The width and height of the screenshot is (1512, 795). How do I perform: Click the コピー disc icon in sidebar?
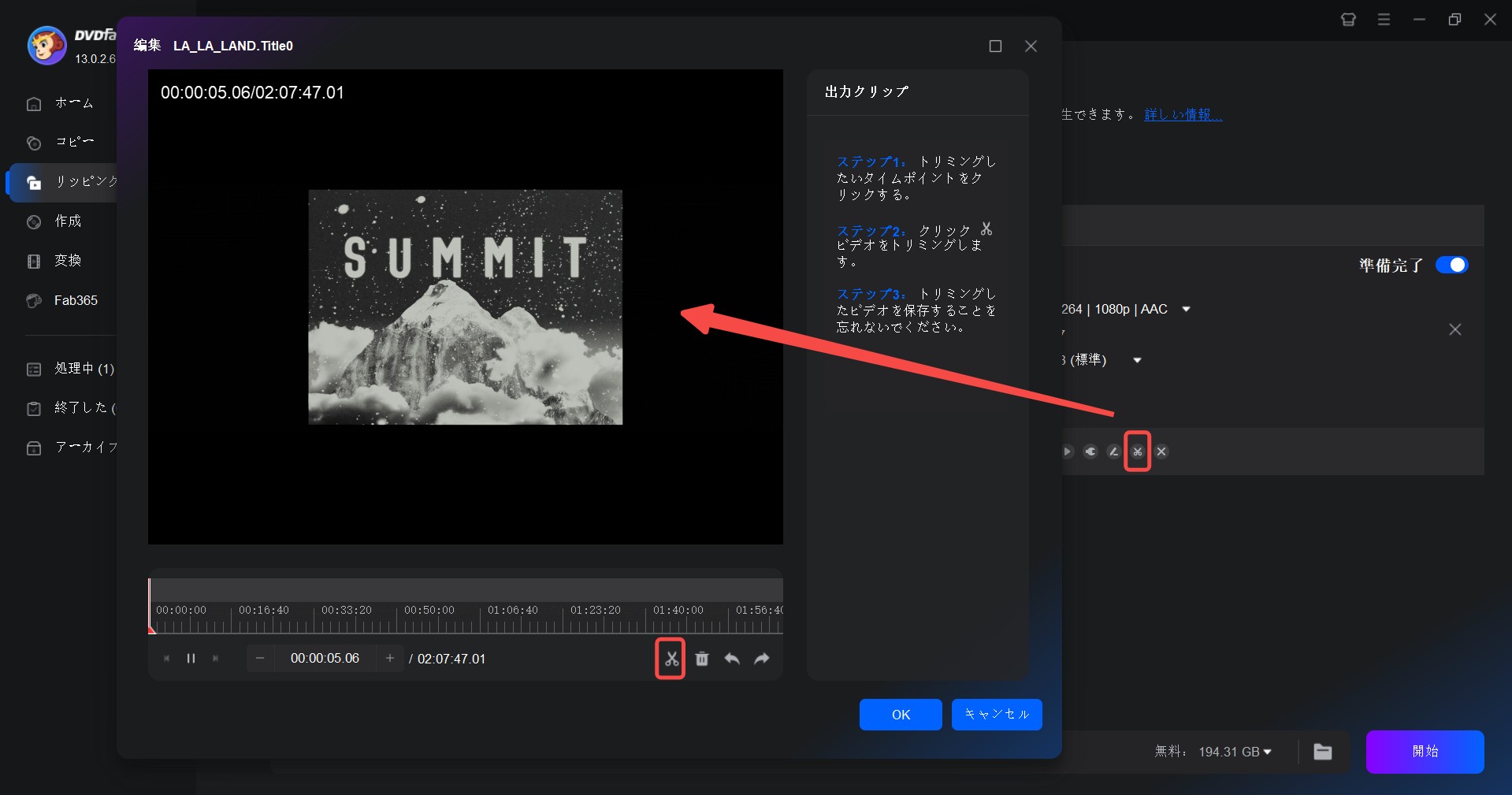[x=34, y=143]
